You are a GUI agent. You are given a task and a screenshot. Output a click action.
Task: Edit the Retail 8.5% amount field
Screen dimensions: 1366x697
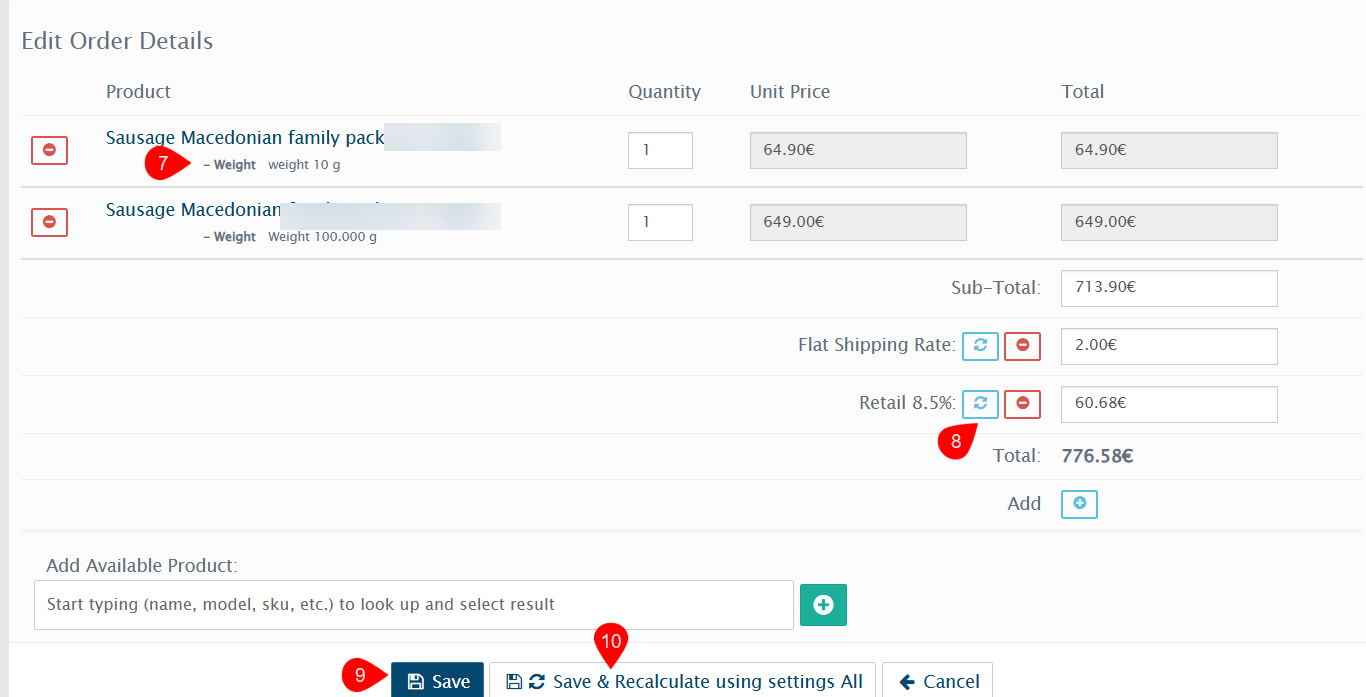tap(1168, 404)
